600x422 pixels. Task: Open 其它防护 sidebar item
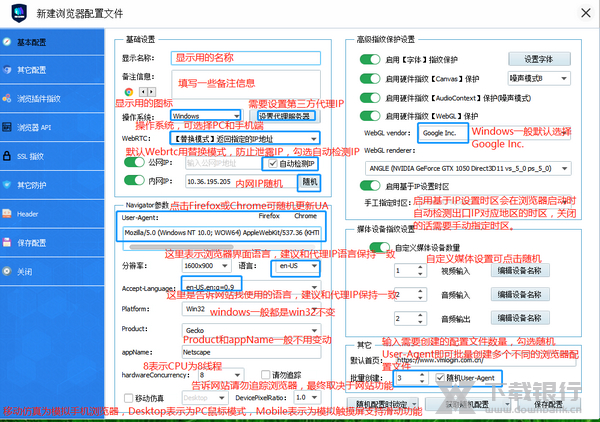coord(52,185)
